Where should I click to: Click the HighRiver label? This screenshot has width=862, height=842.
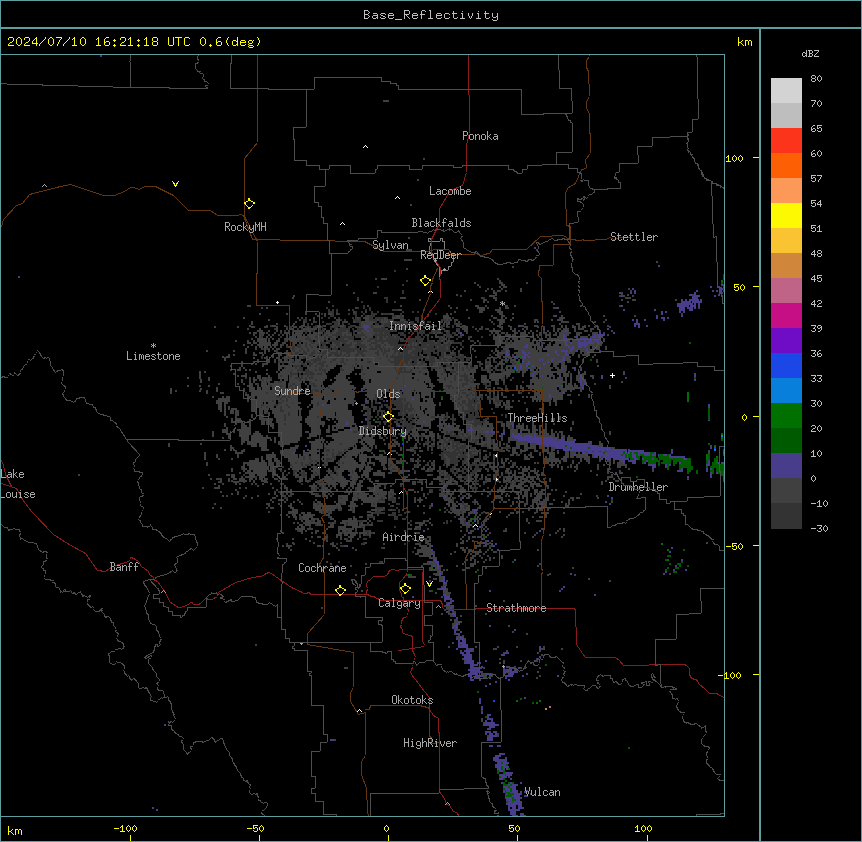[x=430, y=743]
